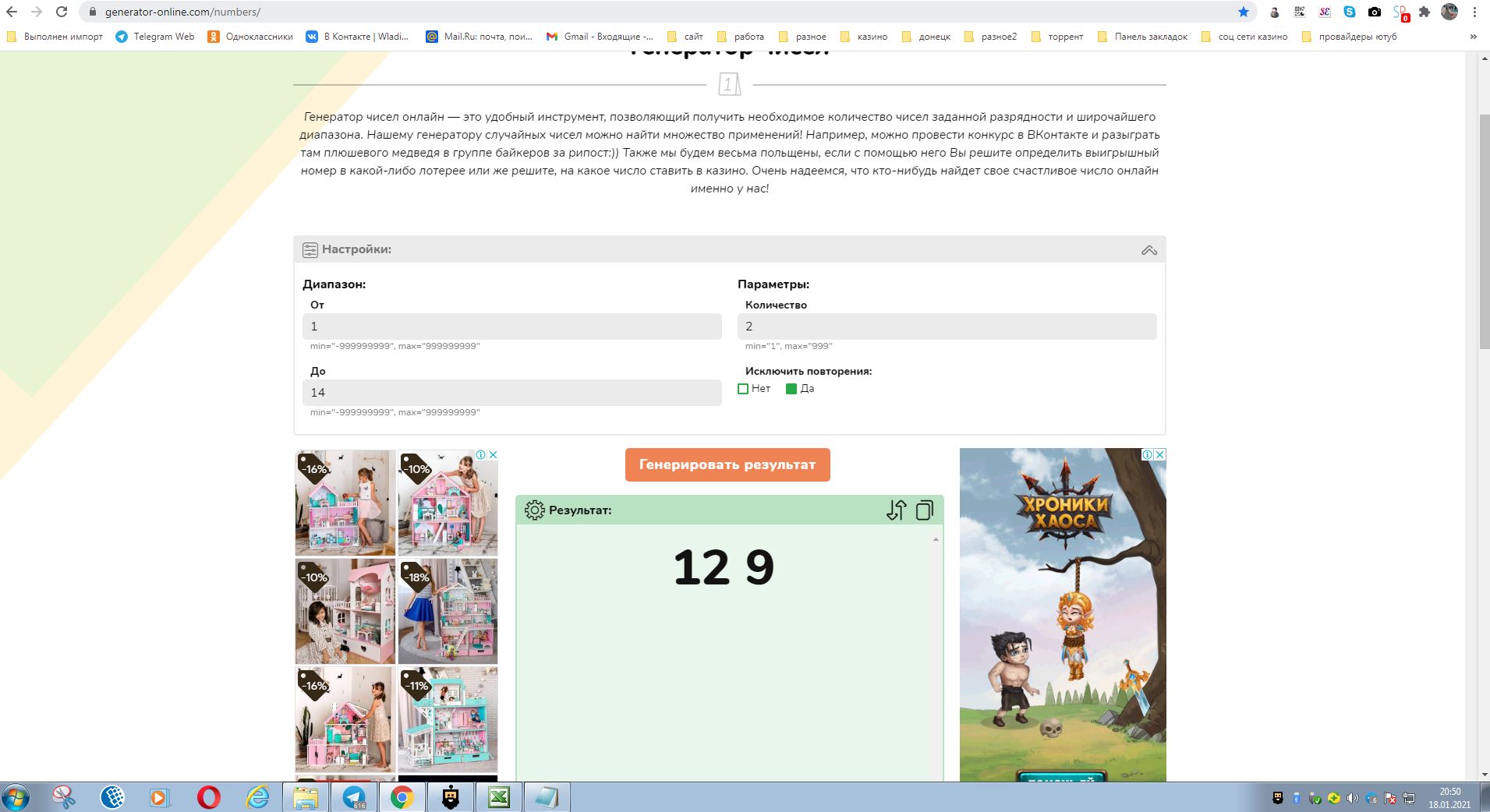Open the Telegram Web bookmark
Viewport: 1490px width, 812px height.
tap(155, 37)
